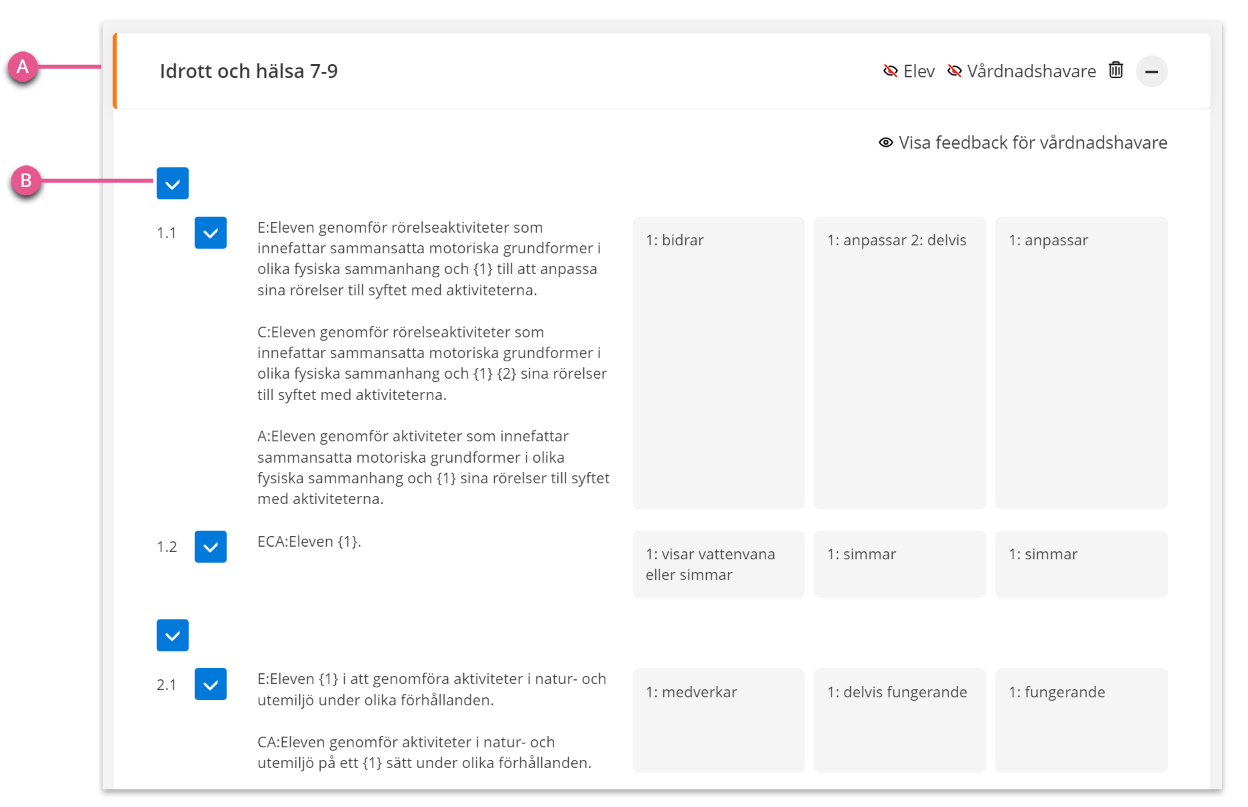Select the '1: anpassar 2: delvis' cell
Image resolution: width=1248 pixels, height=807 pixels.
(x=899, y=363)
